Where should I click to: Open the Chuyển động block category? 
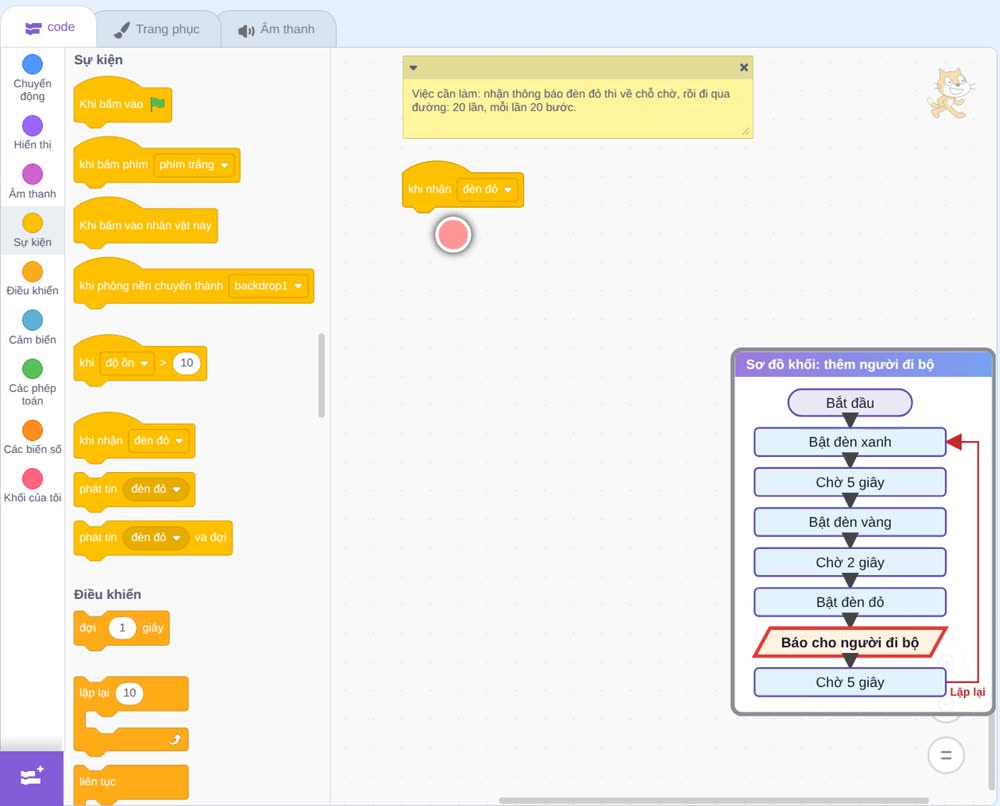click(32, 78)
